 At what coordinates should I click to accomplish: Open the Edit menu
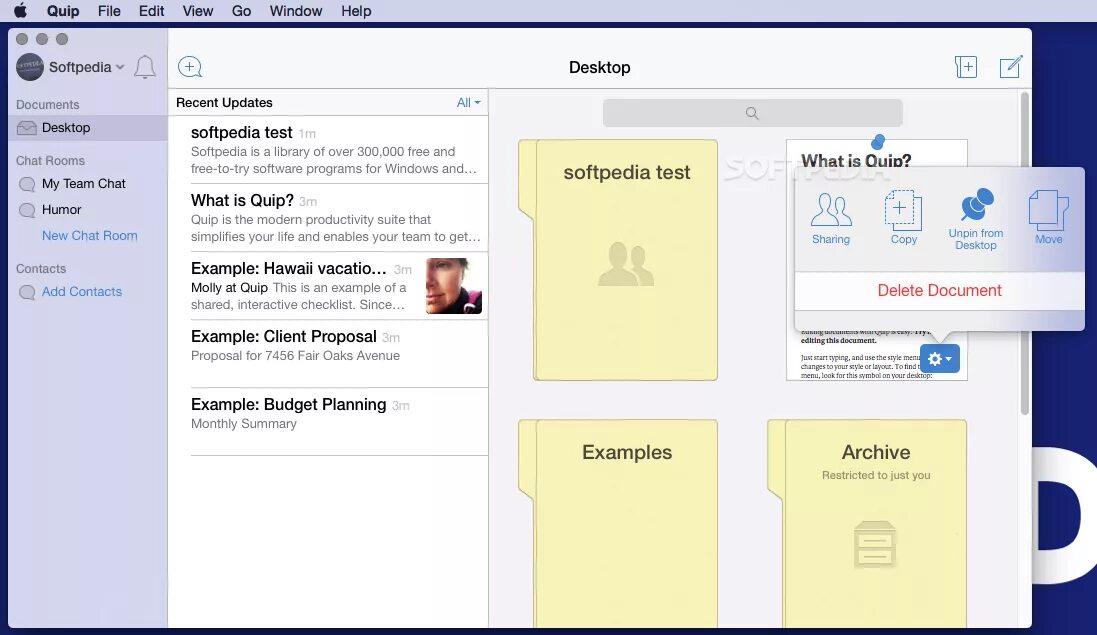tap(151, 11)
